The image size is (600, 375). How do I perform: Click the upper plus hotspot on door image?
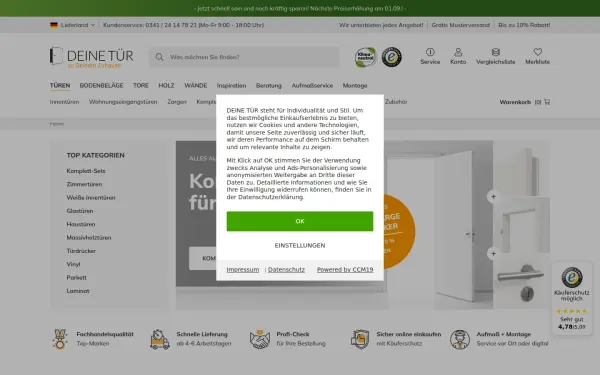click(493, 196)
